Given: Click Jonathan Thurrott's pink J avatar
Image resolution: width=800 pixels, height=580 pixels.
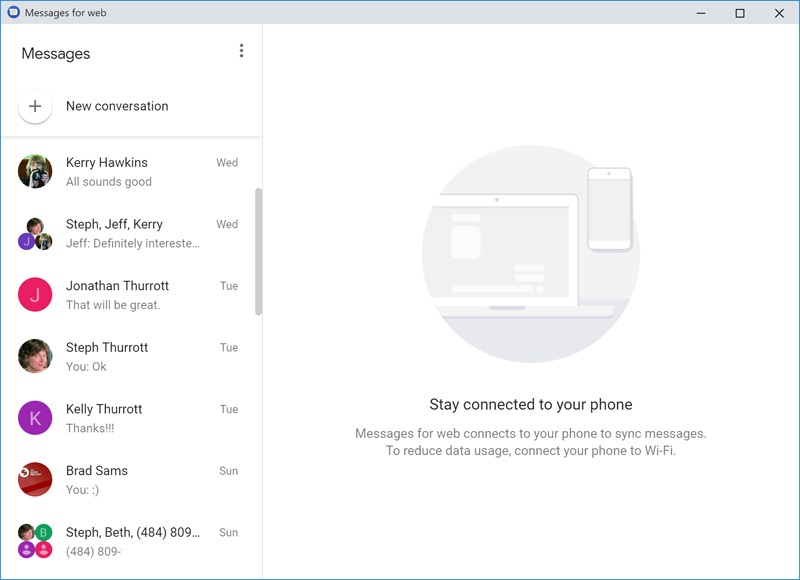Looking at the screenshot, I should pyautogui.click(x=35, y=295).
